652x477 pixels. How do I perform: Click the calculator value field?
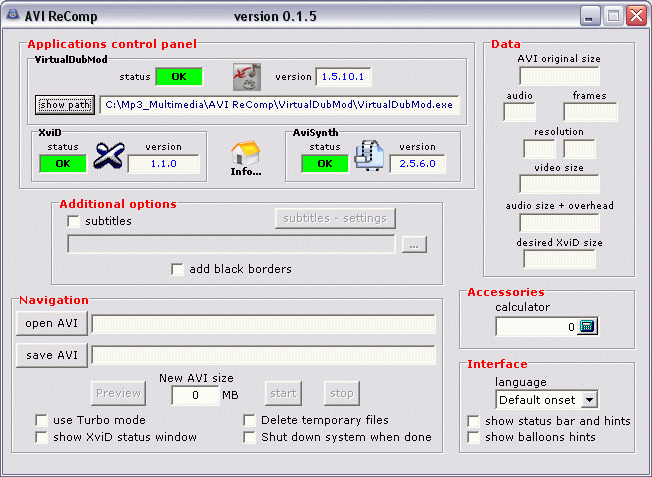pyautogui.click(x=536, y=327)
